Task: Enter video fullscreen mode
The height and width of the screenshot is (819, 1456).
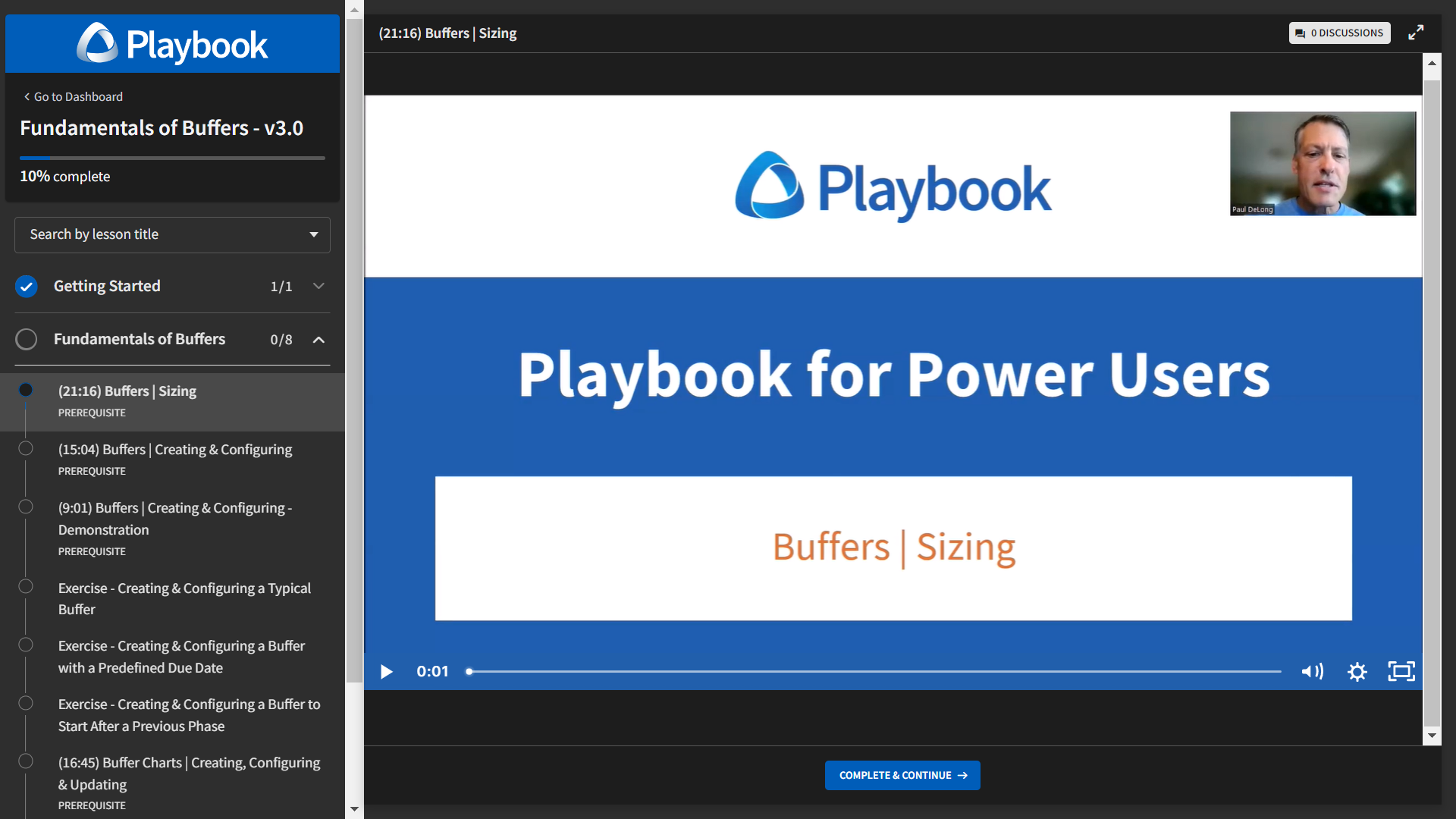Action: pos(1401,672)
